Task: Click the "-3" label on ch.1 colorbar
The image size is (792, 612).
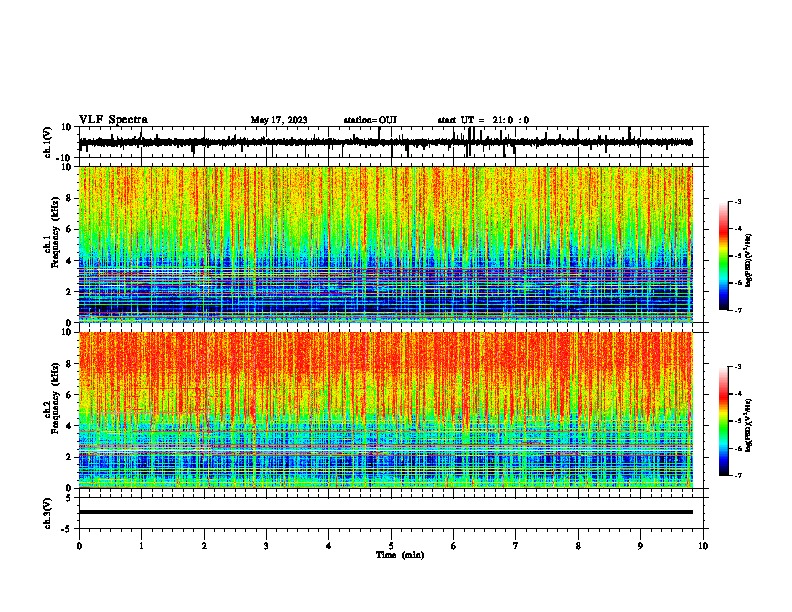Action: click(x=737, y=201)
